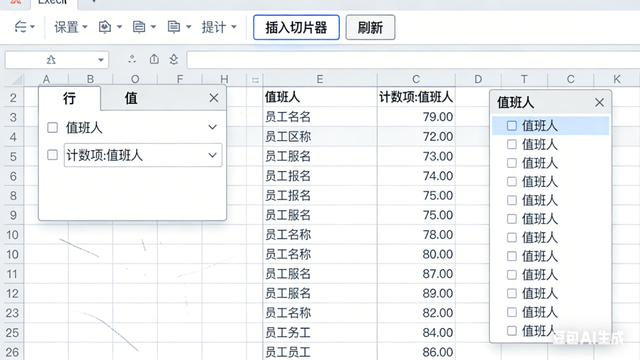Click the document page icon in toolbar

(x=139, y=27)
